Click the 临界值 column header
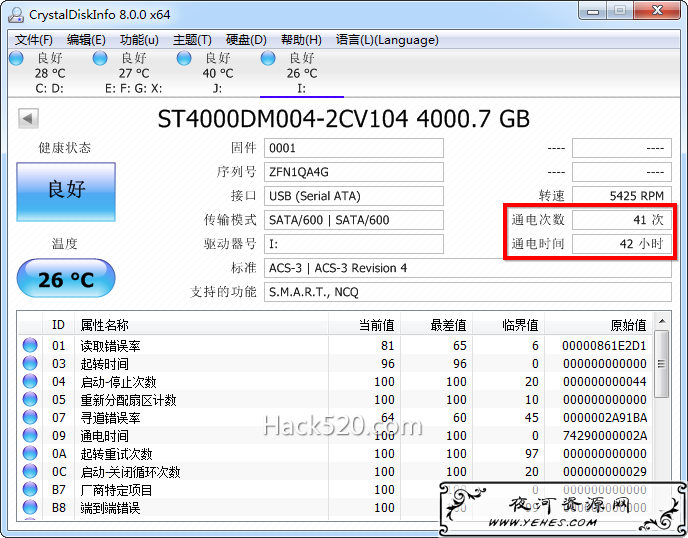Image resolution: width=688 pixels, height=538 pixels. pyautogui.click(x=509, y=325)
